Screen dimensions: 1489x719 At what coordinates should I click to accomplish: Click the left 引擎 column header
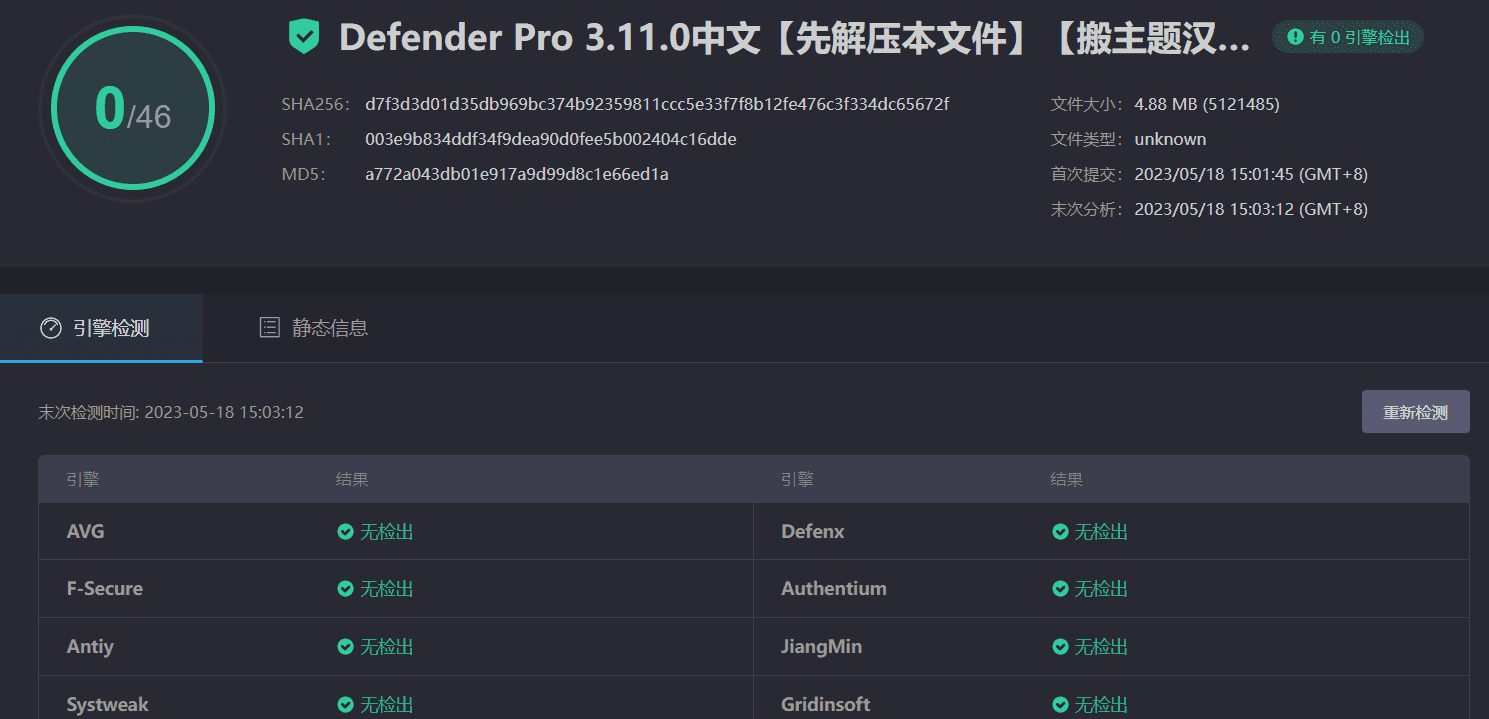pyautogui.click(x=83, y=479)
